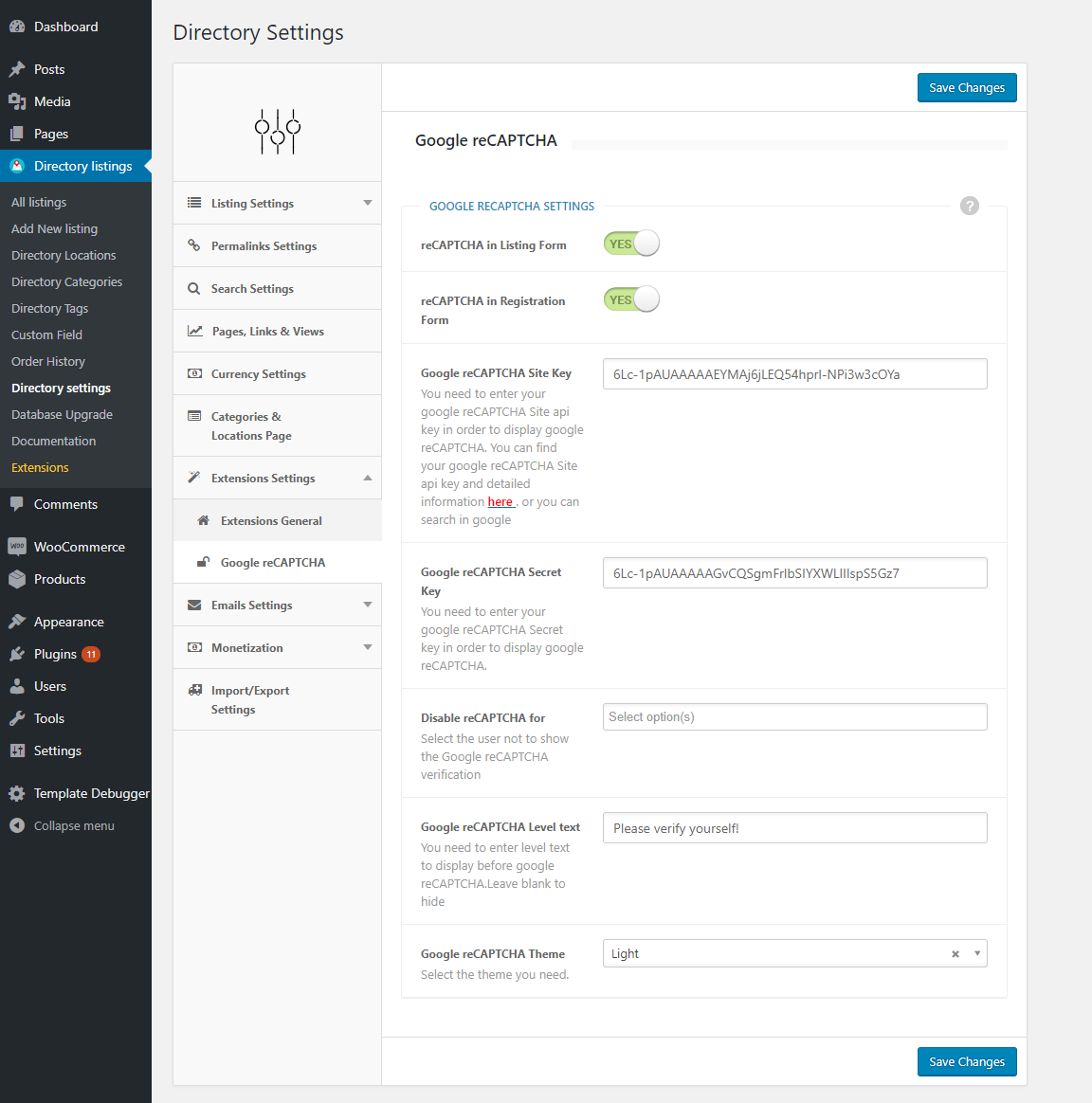1092x1103 pixels.
Task: Click the sliders icon above settings menu
Action: coord(278,131)
